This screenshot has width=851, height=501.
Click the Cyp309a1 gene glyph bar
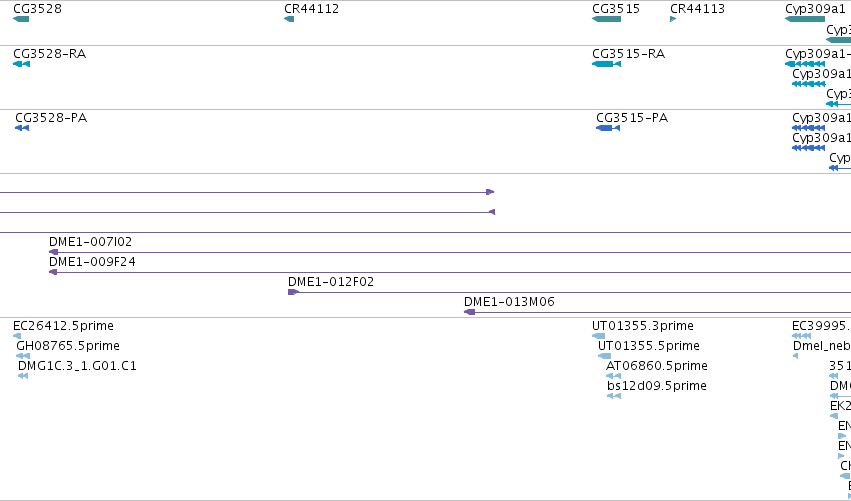point(805,20)
